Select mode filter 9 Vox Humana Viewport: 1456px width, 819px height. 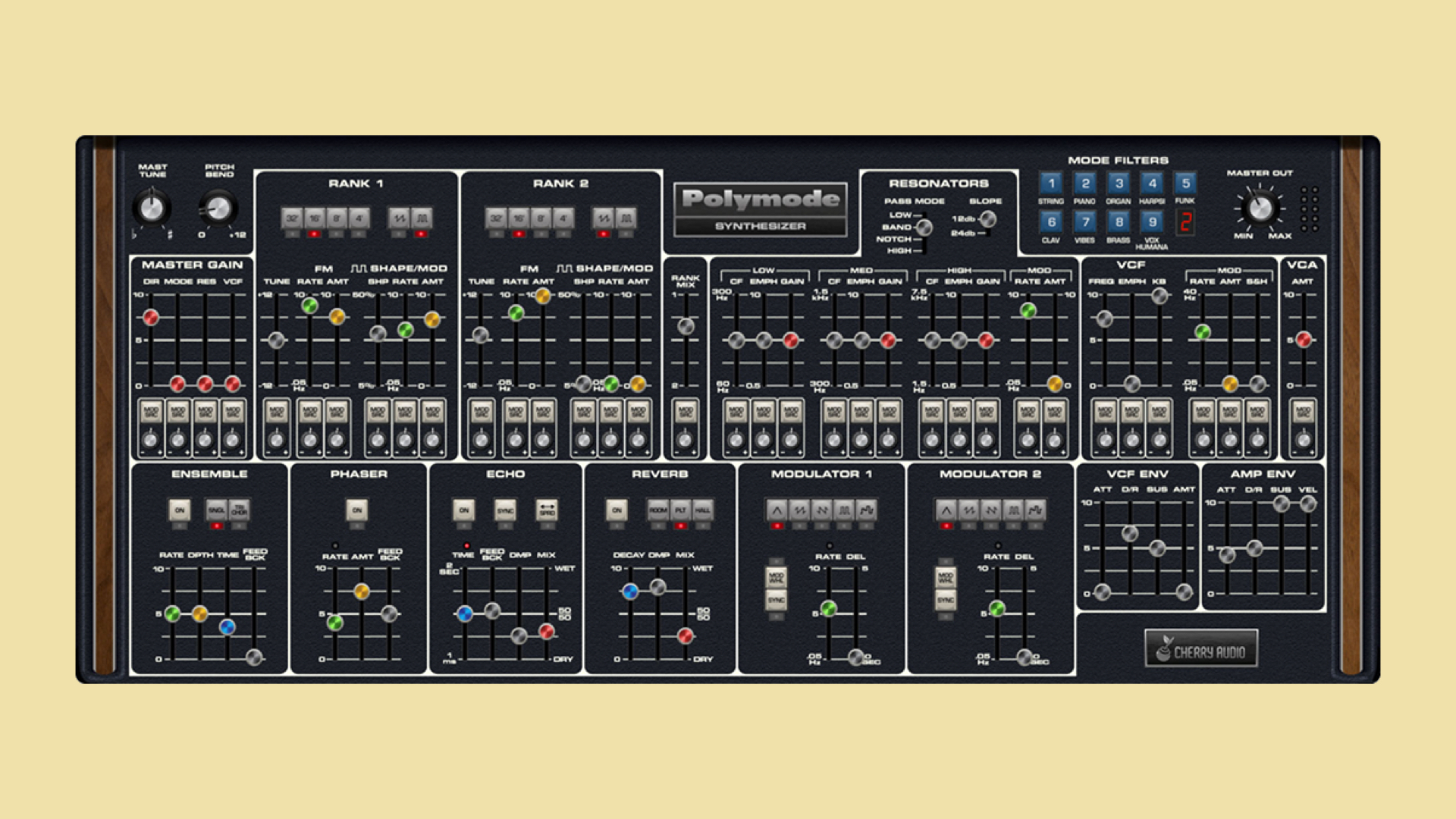pos(1152,221)
